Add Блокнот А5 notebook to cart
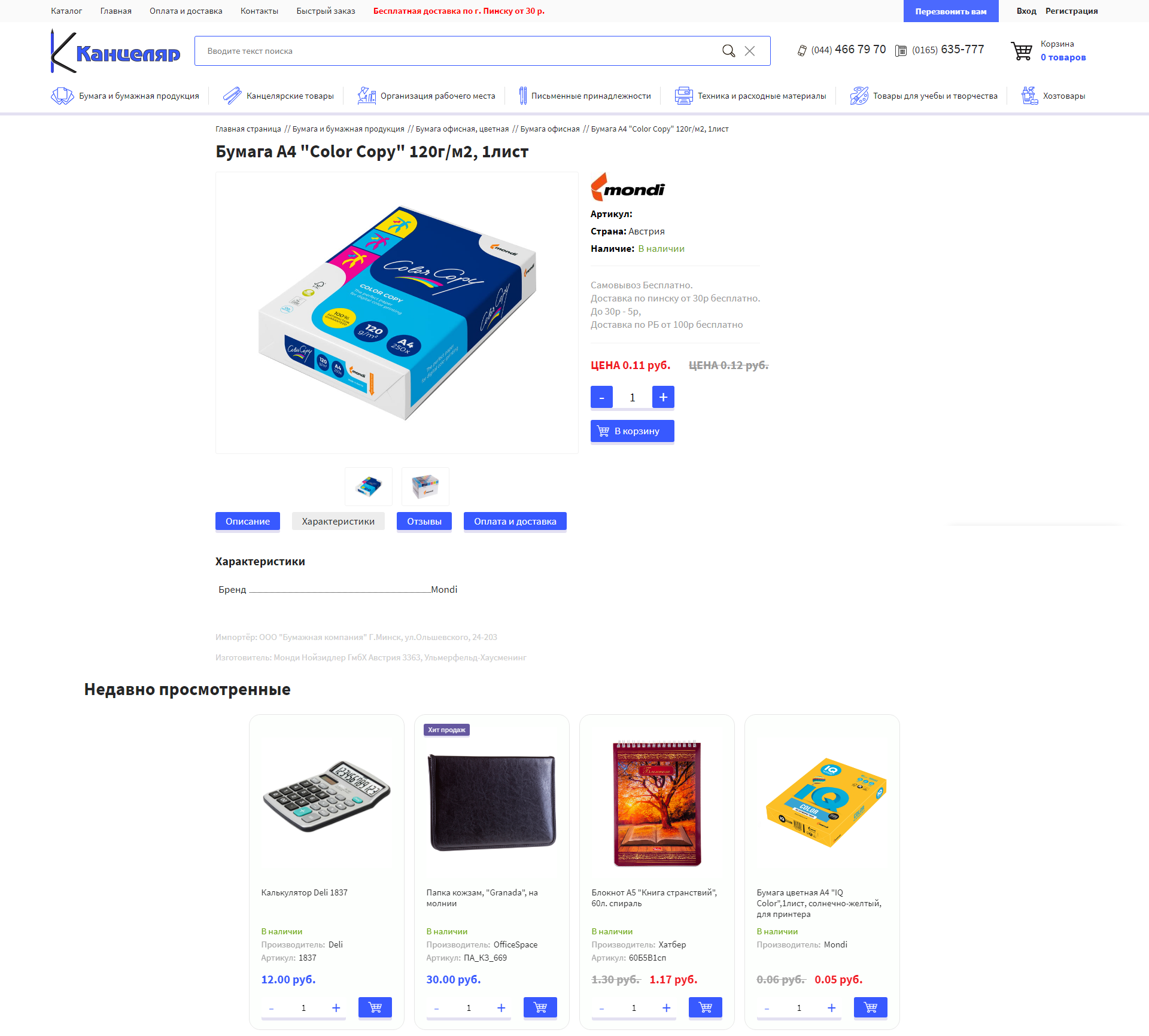The width and height of the screenshot is (1149, 1036). [706, 1007]
